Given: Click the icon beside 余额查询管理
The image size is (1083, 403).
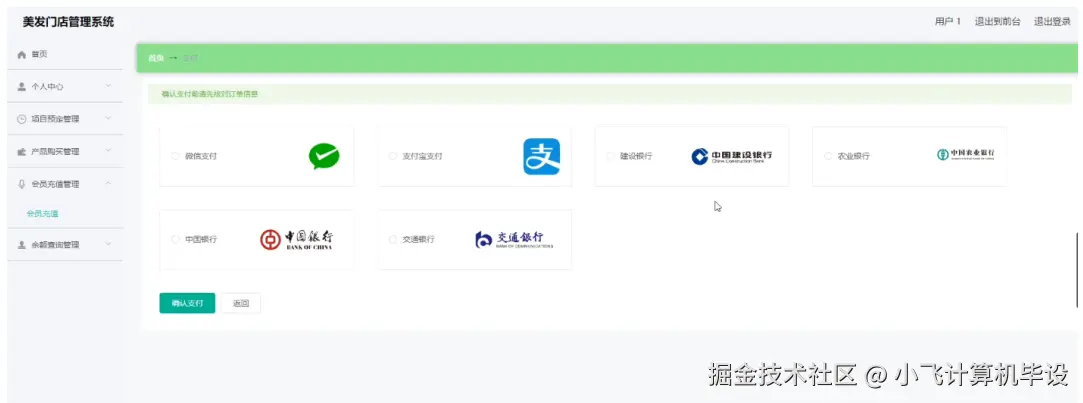Looking at the screenshot, I should (21, 245).
